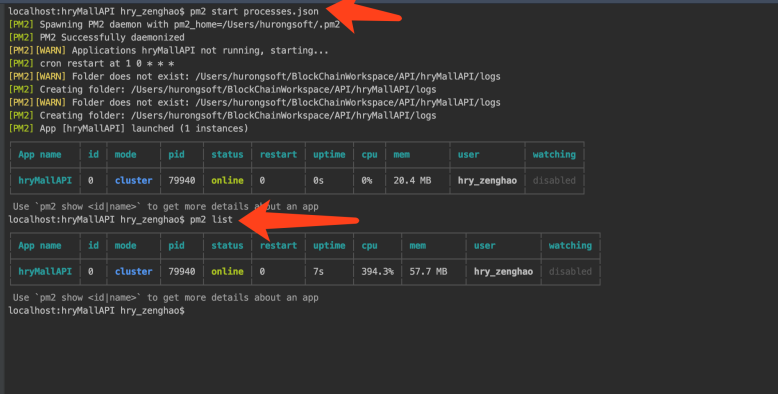This screenshot has width=778, height=394.
Task: Click the '0%' cpu value
Action: (367, 181)
